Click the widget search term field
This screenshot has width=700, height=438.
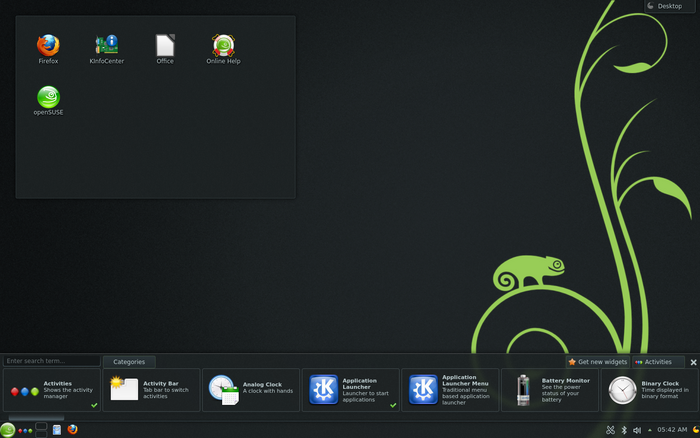point(51,361)
